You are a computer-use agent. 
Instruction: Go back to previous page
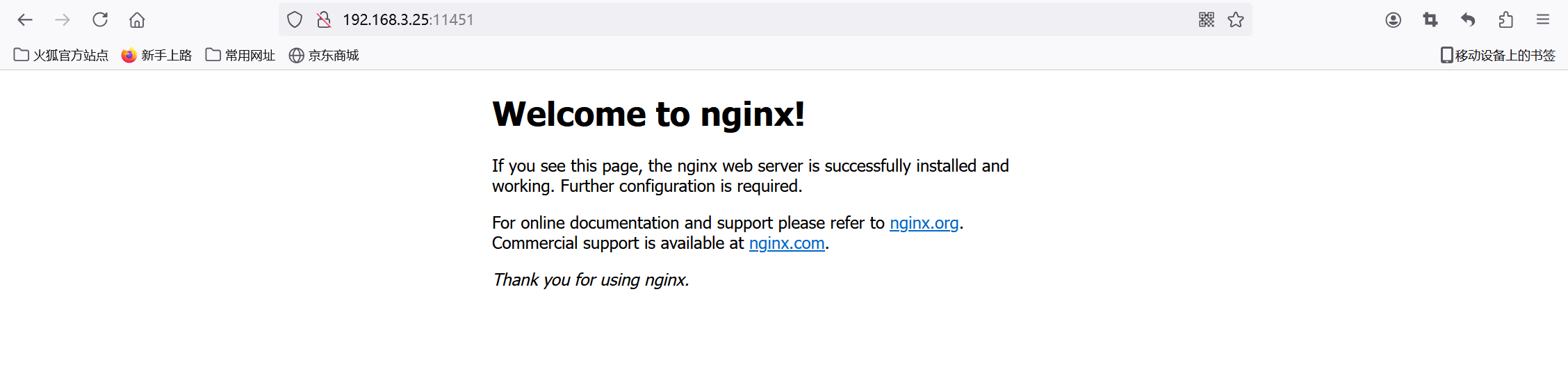[25, 19]
